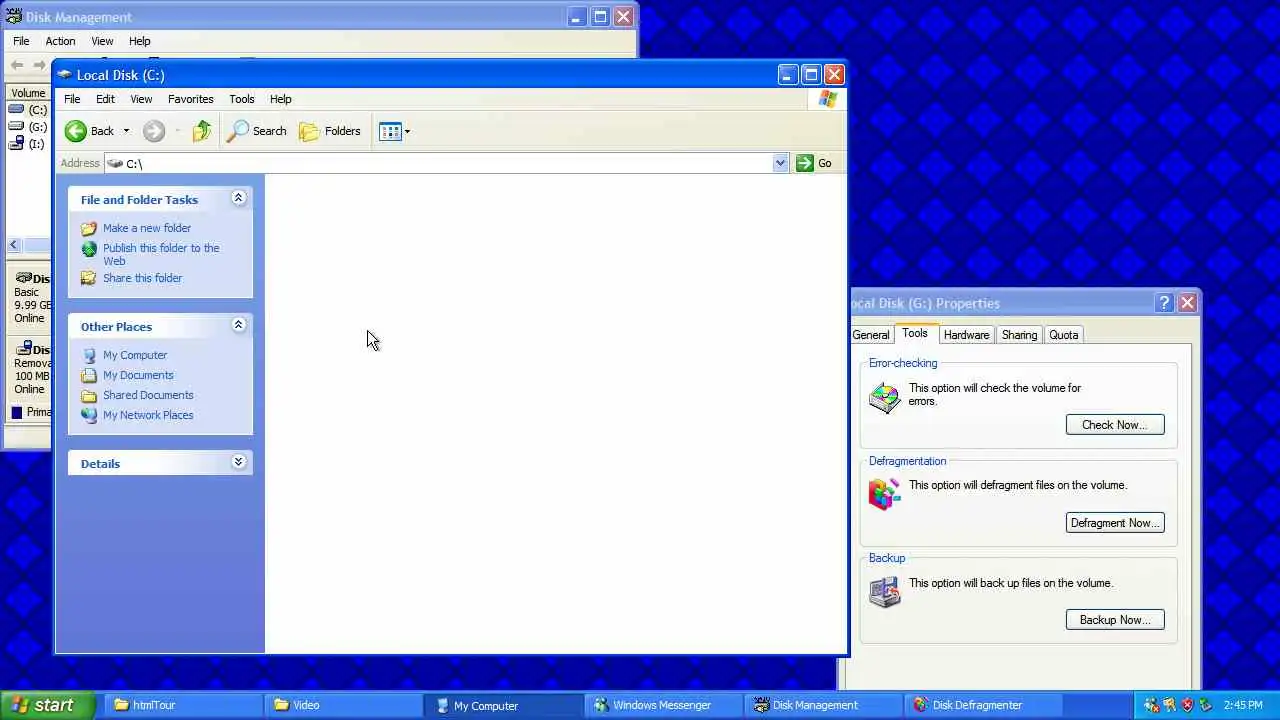Expand the Details panel
This screenshot has width=1280, height=720.
[238, 462]
